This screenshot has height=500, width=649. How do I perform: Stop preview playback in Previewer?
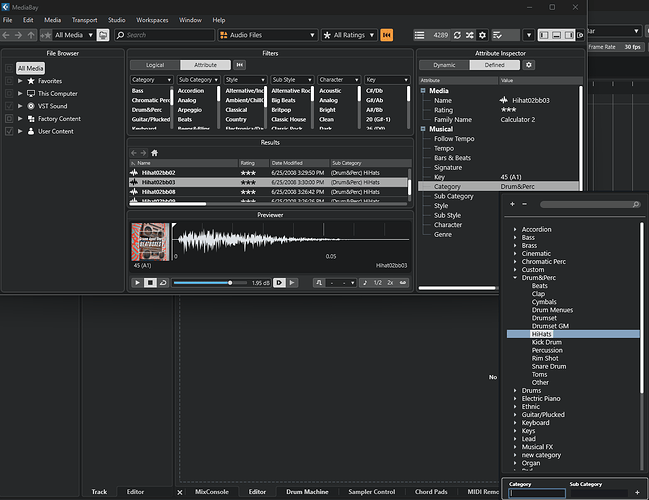[x=149, y=283]
